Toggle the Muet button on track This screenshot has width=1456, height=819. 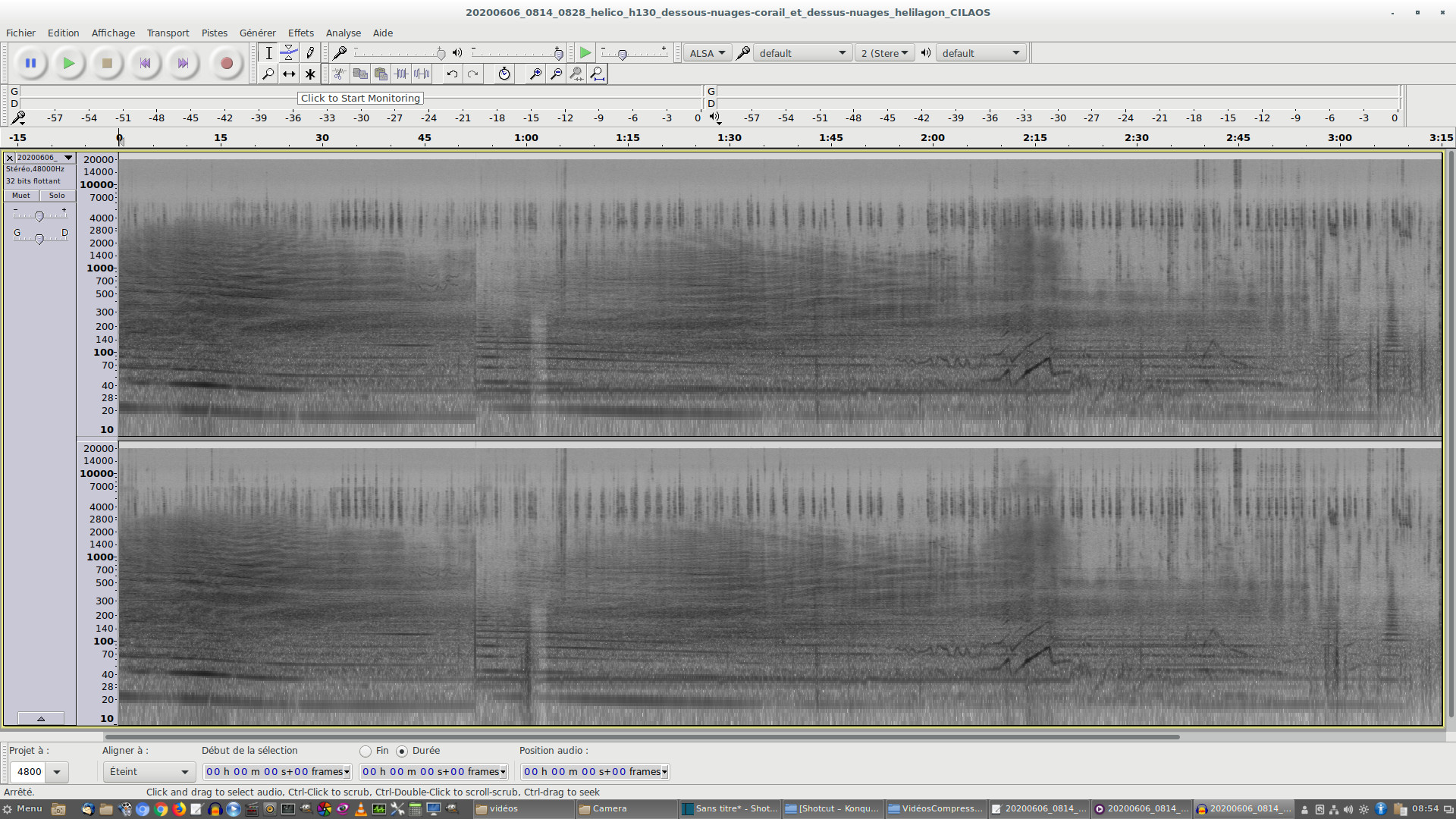tap(21, 196)
